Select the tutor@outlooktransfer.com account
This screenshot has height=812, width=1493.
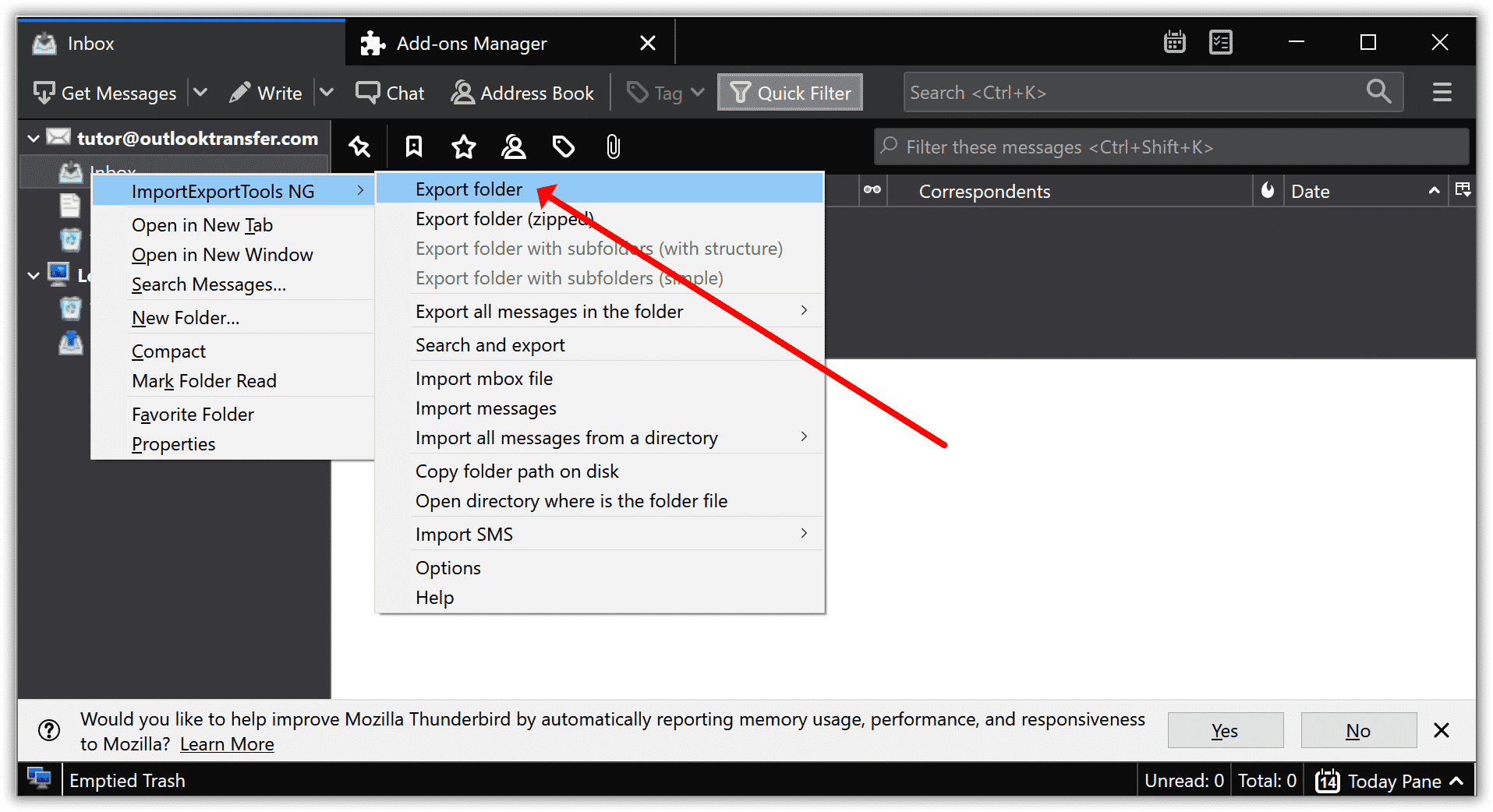197,139
